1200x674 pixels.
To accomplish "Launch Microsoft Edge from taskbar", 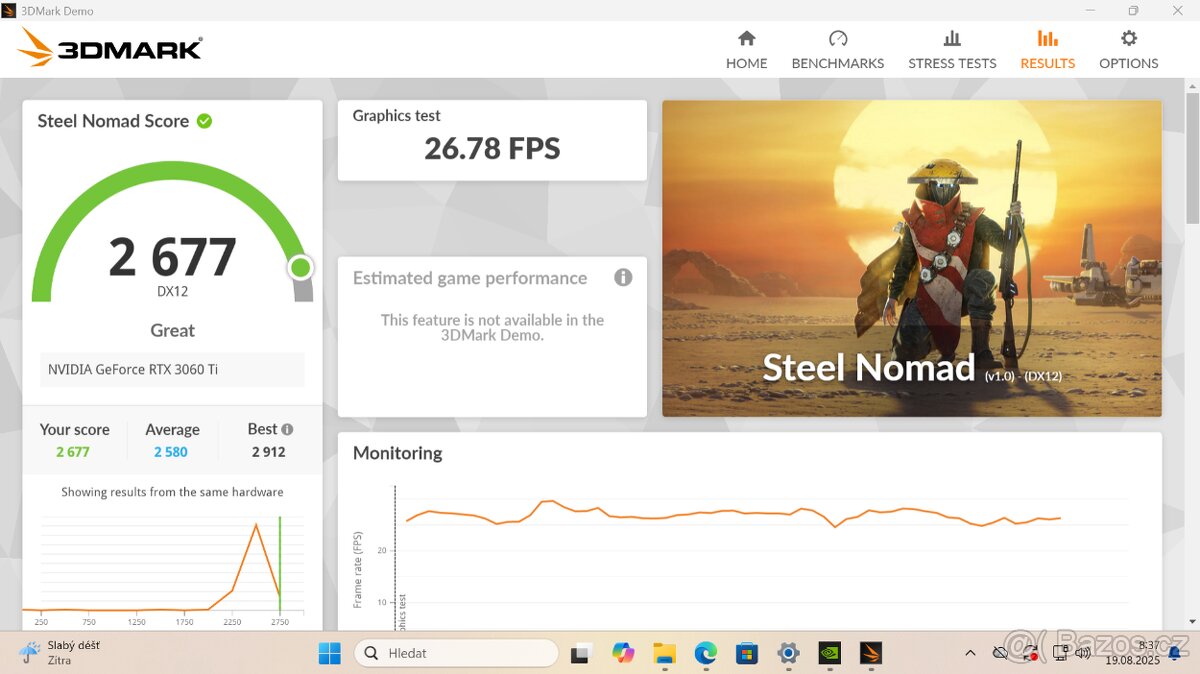I will pos(705,653).
